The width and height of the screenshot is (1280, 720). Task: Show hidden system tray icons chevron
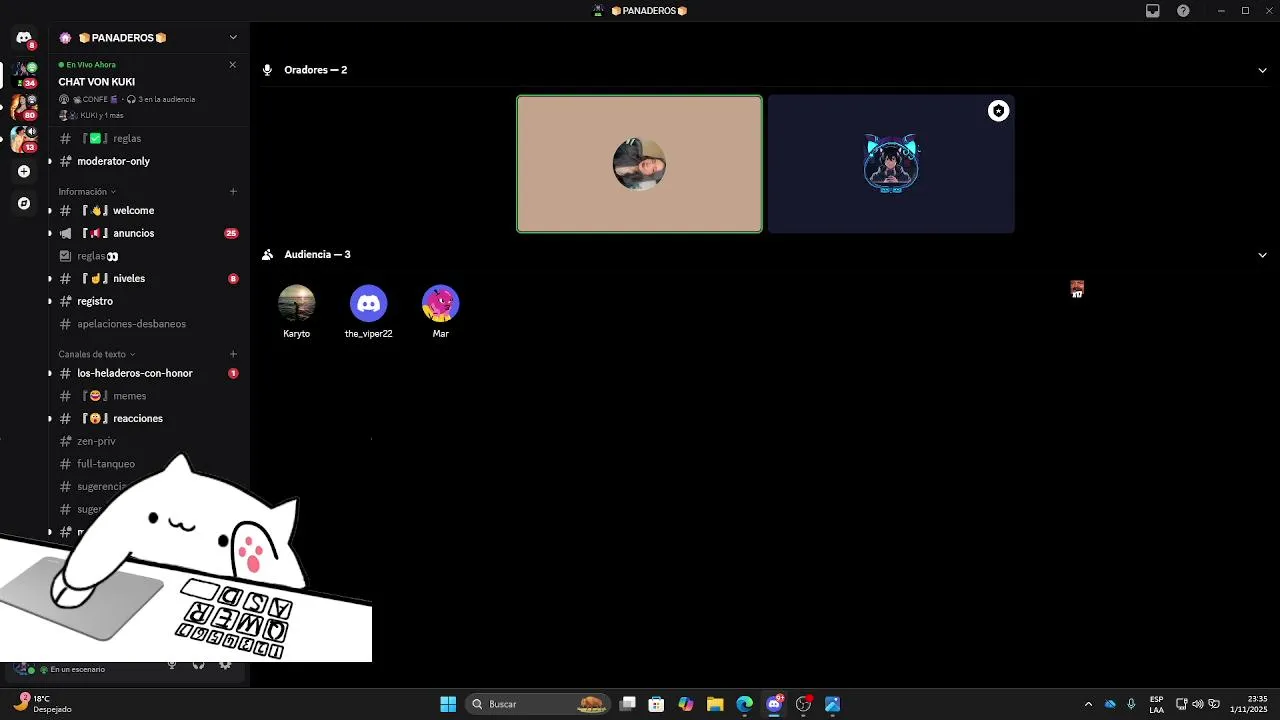click(1088, 704)
